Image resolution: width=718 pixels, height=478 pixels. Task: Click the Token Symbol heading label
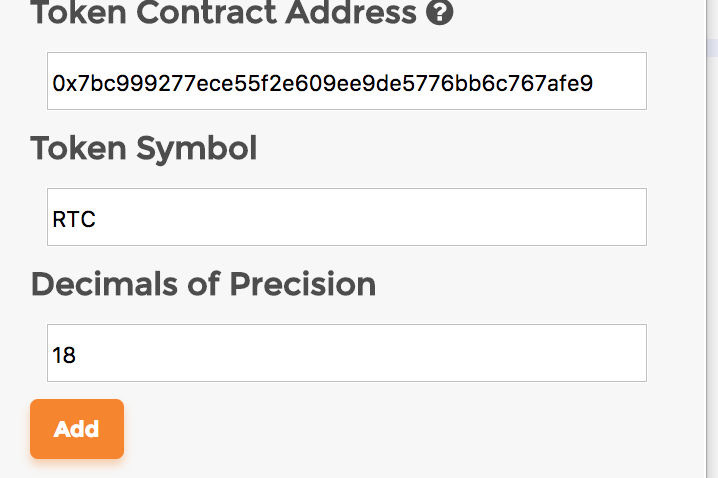(144, 149)
